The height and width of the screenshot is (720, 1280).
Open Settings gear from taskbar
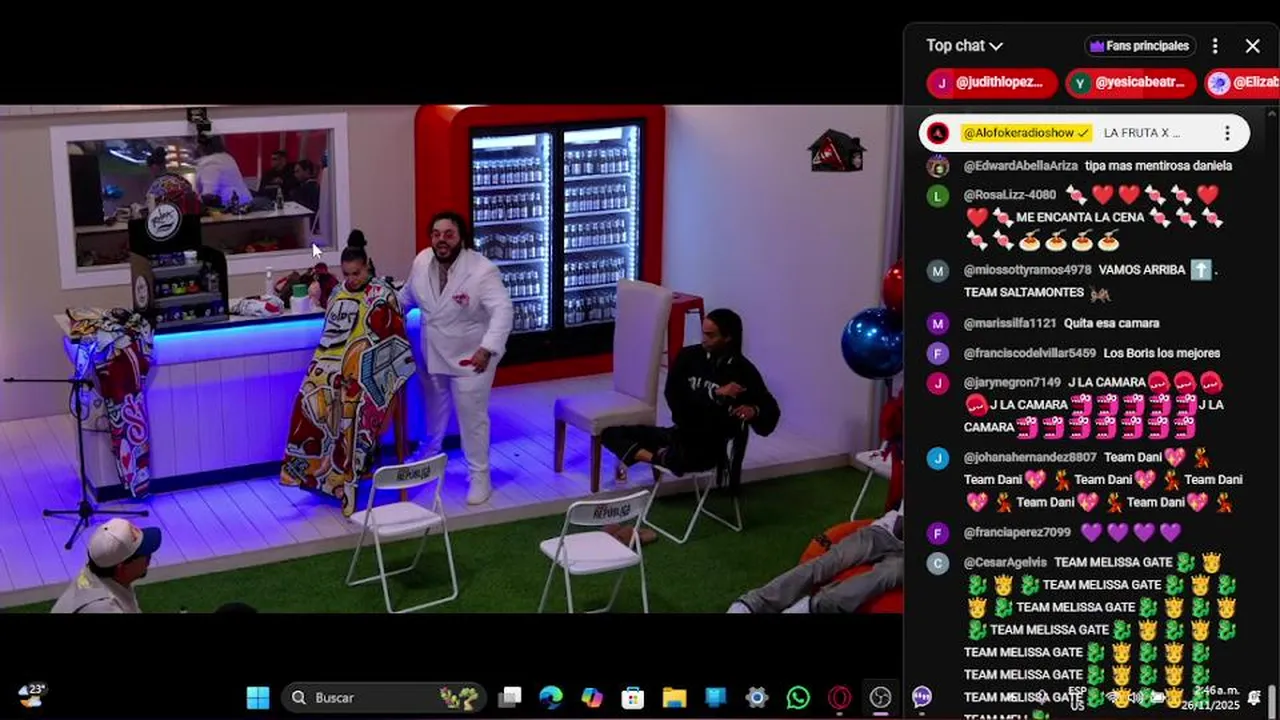coord(757,697)
